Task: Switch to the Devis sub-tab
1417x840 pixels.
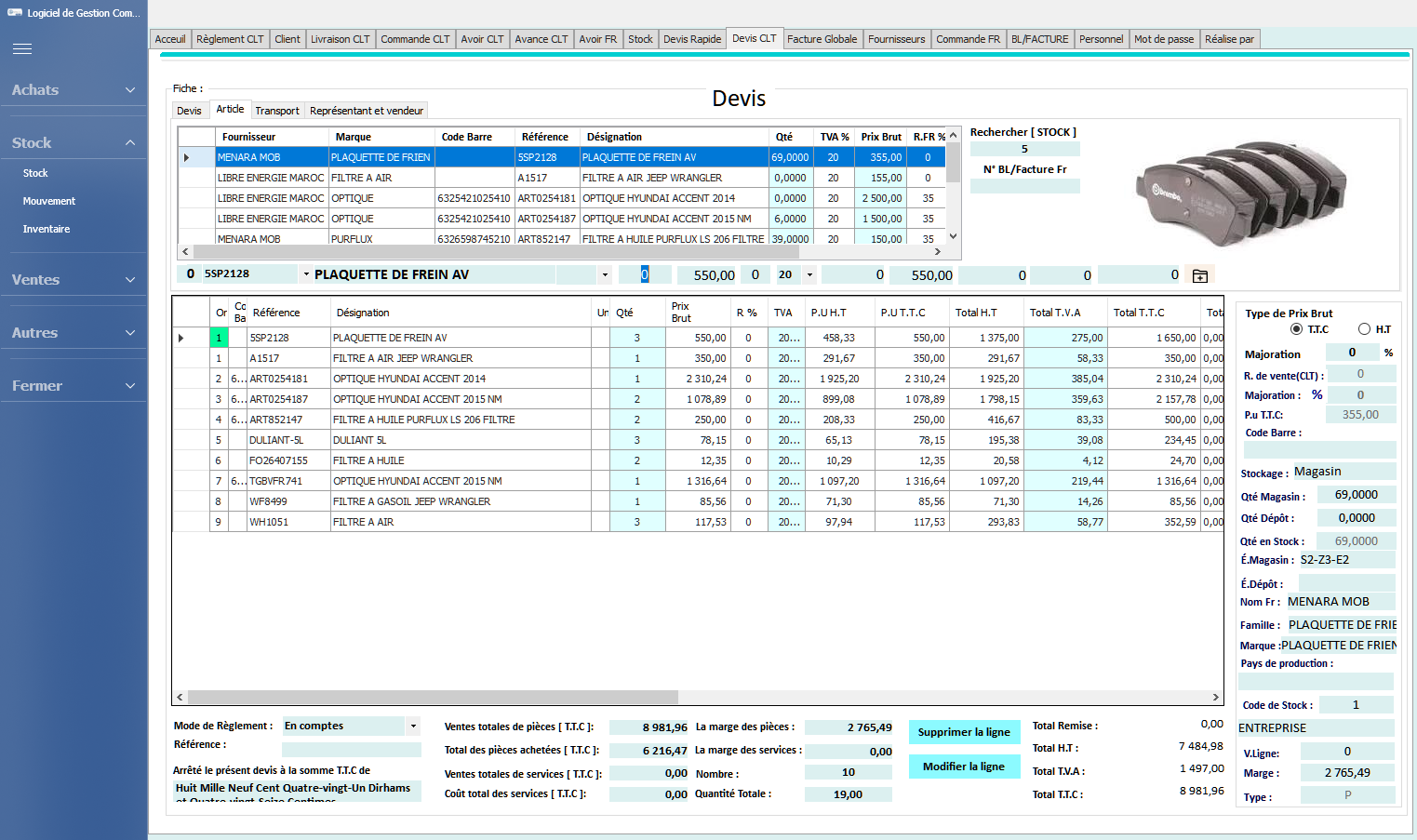Action: (x=189, y=111)
